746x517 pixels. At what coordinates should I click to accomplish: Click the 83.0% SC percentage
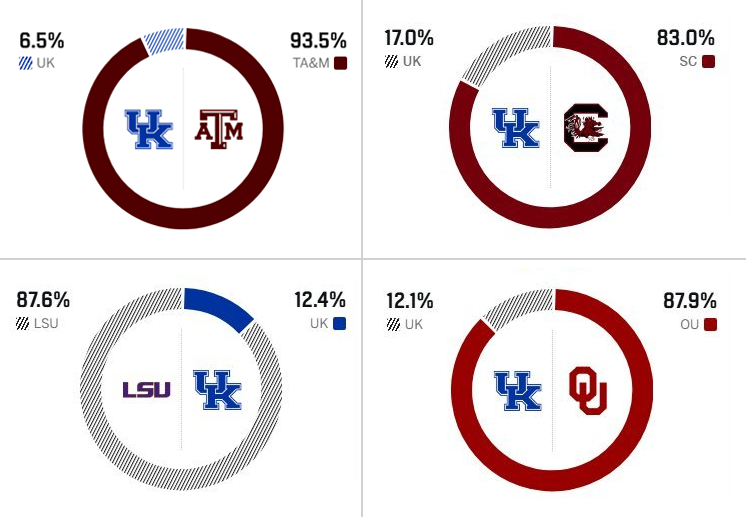(x=686, y=38)
